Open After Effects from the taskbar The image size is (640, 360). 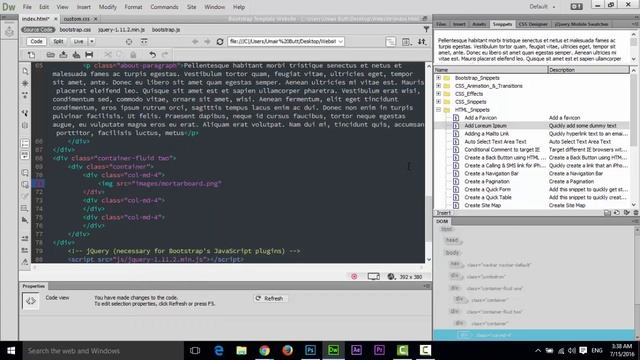pyautogui.click(x=356, y=350)
